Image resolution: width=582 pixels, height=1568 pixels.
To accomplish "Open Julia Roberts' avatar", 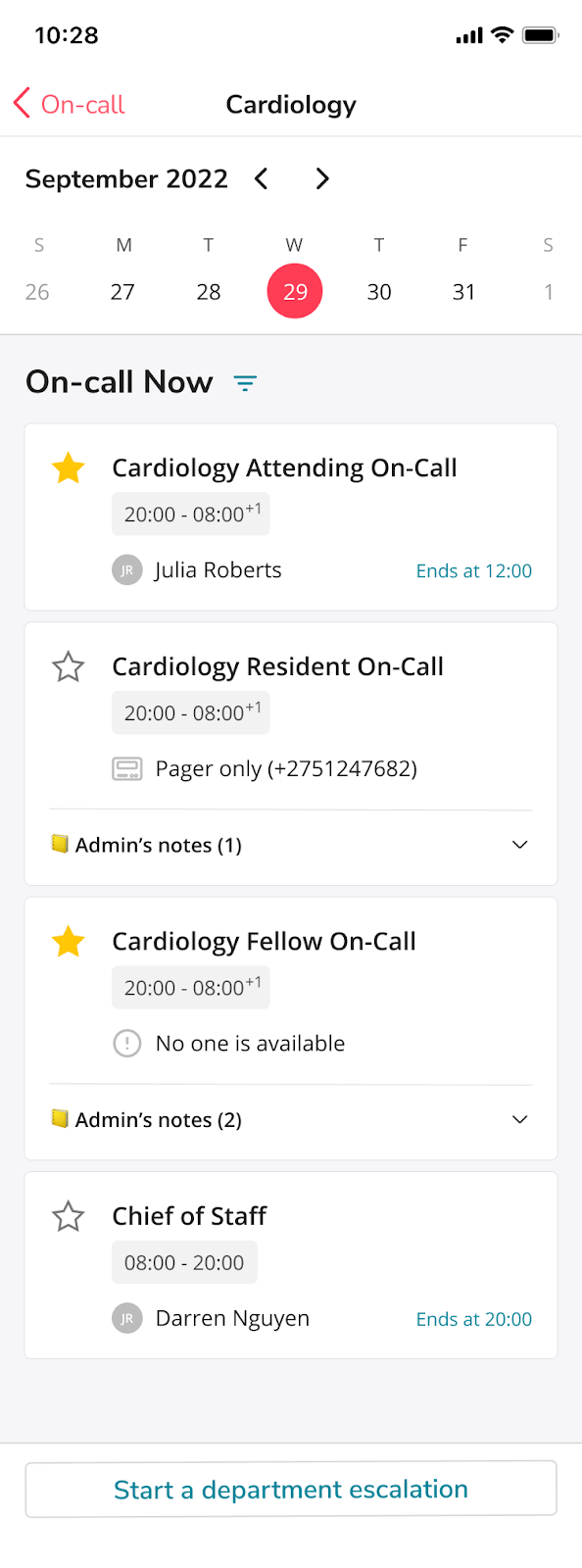I will pos(126,569).
